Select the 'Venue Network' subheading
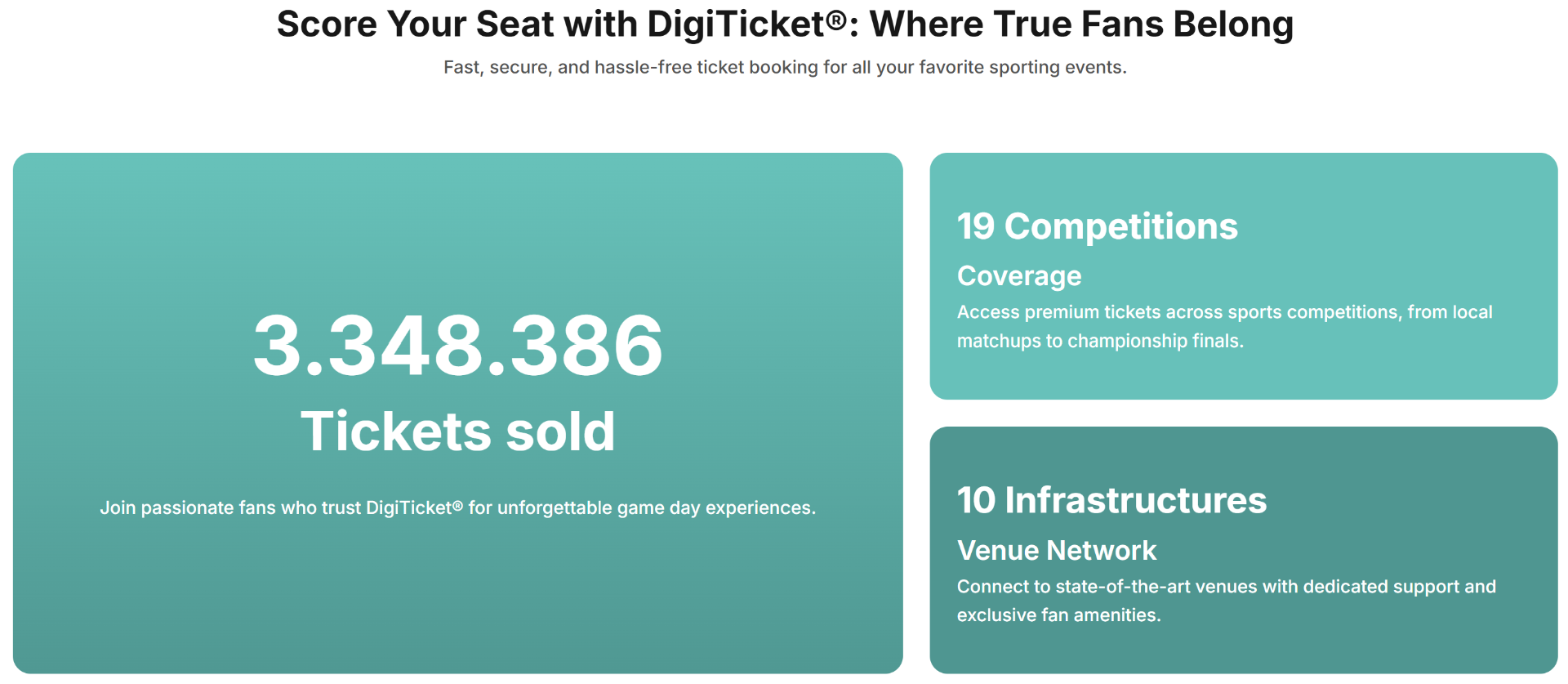Viewport: 1568px width, 684px height. tap(1056, 551)
